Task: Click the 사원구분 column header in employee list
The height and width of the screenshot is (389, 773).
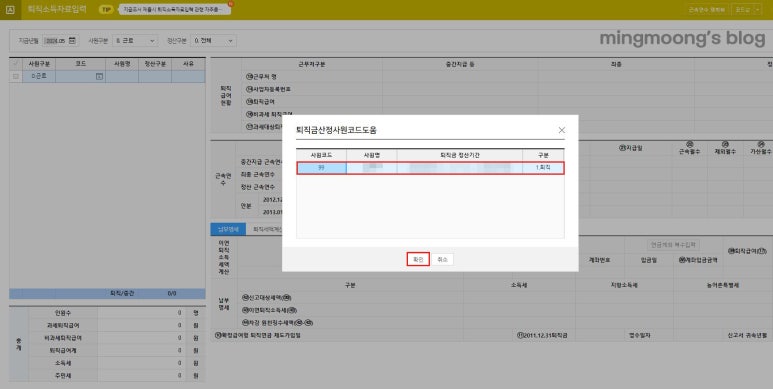Action: click(x=38, y=64)
